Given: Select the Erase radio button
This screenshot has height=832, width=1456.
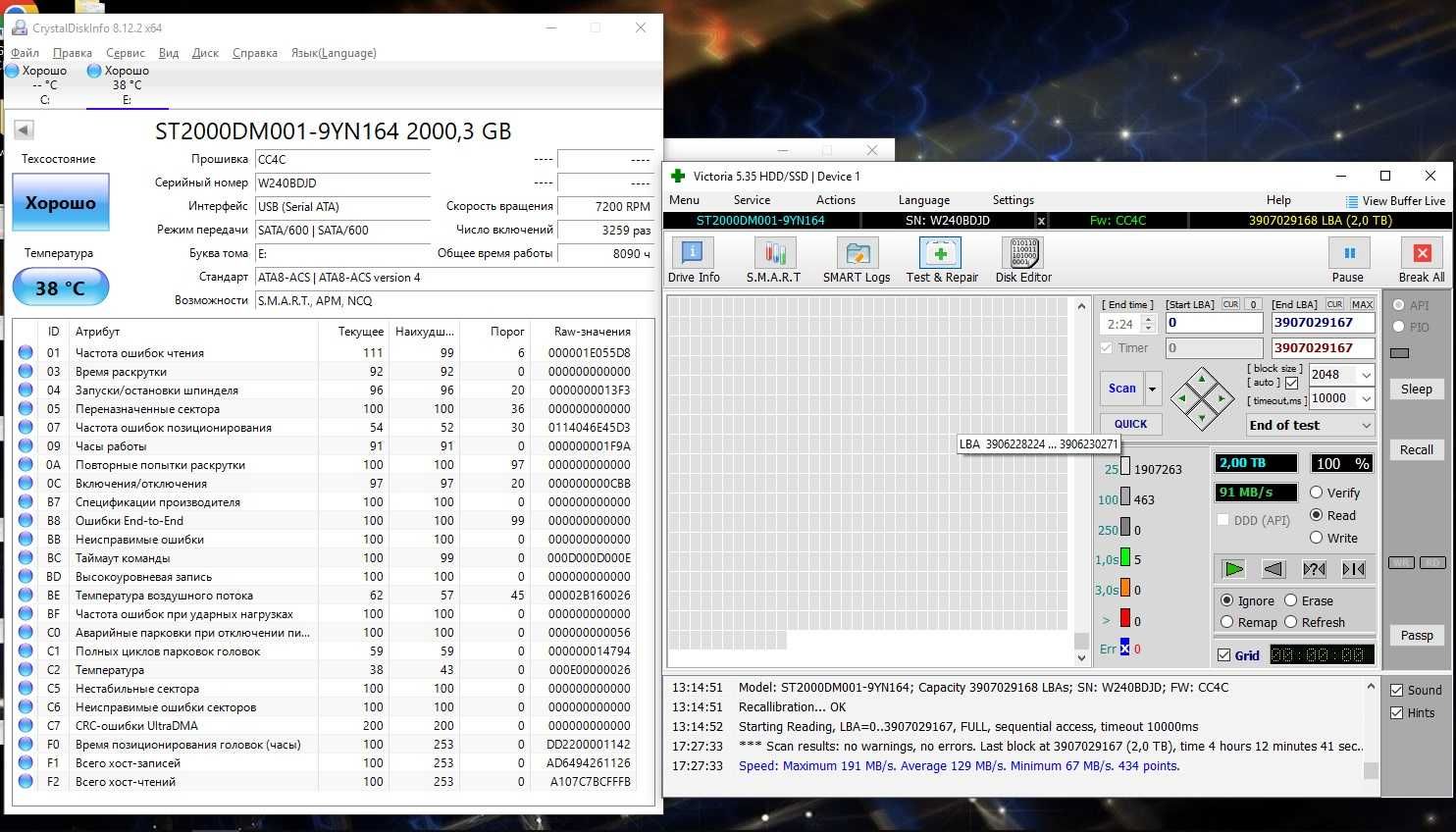Looking at the screenshot, I should pos(1290,600).
